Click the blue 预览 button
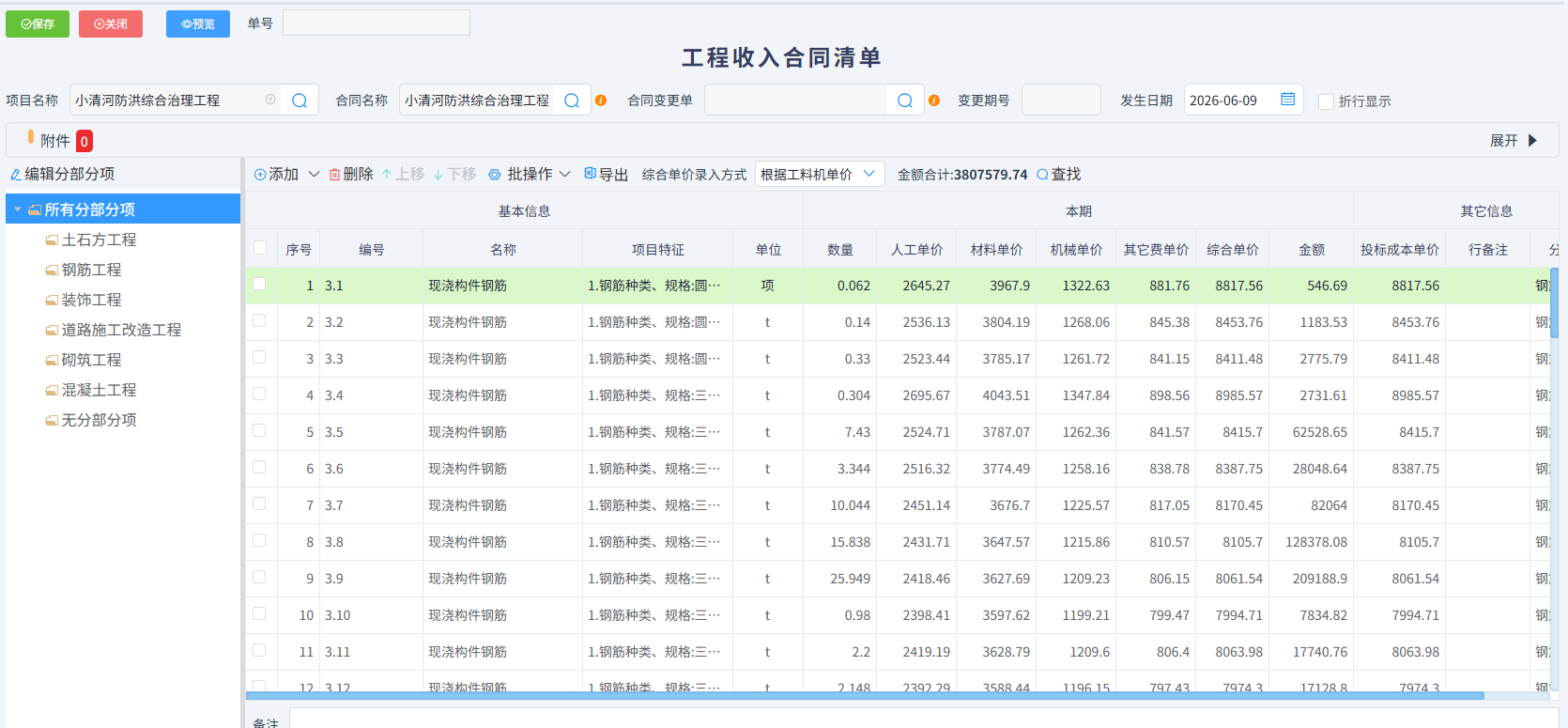 coord(198,23)
